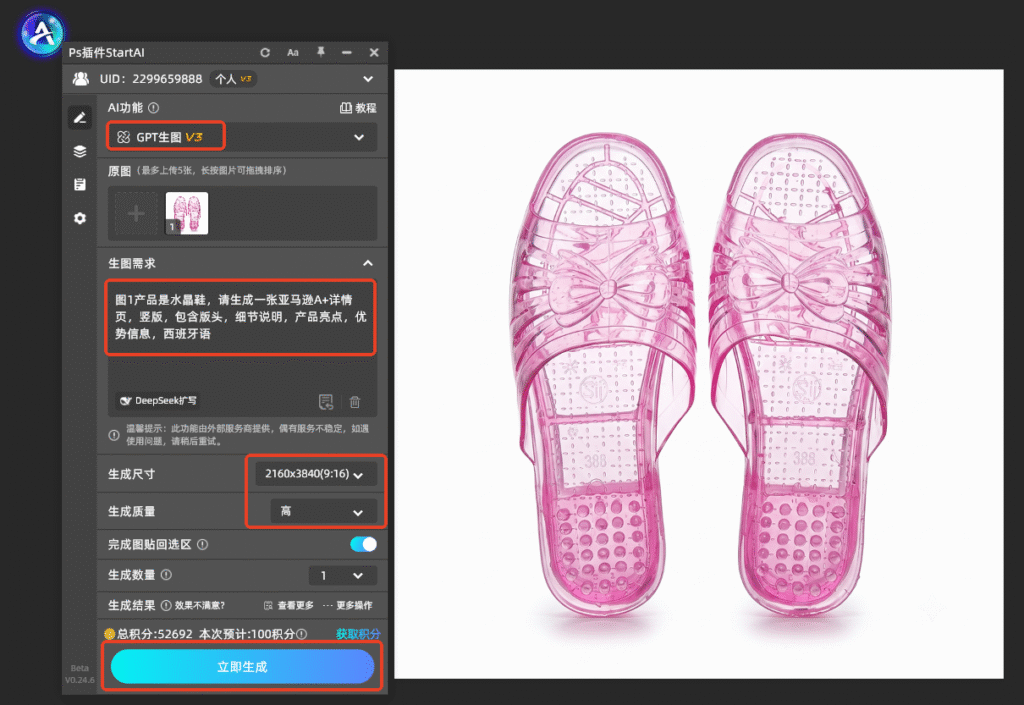Click the 立即生成 button
This screenshot has width=1024, height=705.
242,666
